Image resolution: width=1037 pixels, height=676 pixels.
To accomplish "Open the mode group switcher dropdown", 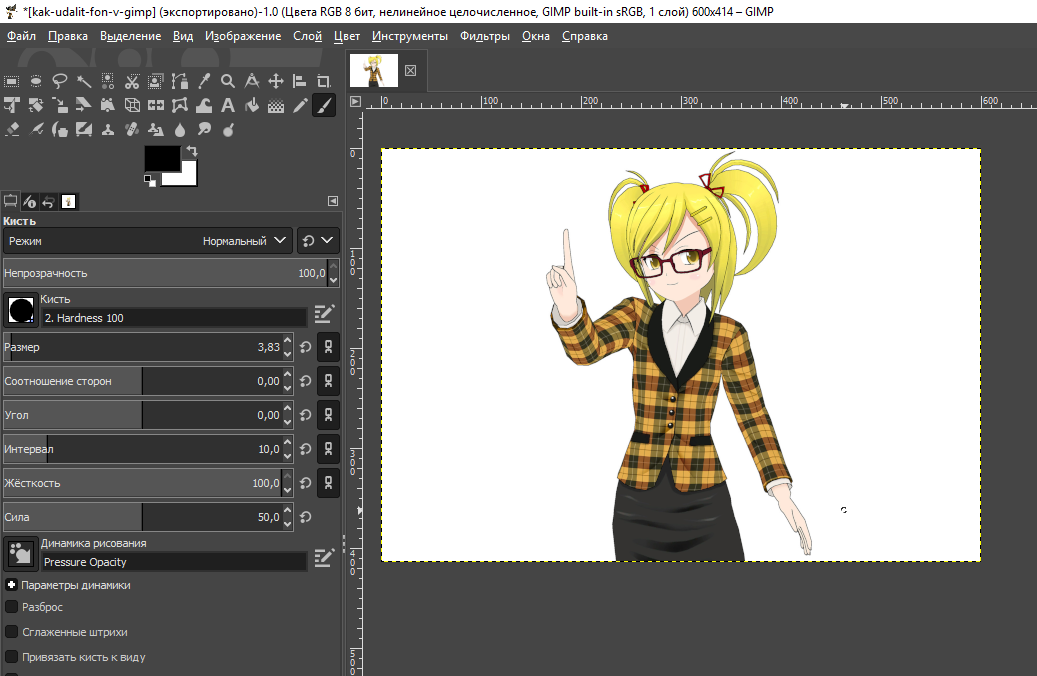I will coord(317,241).
